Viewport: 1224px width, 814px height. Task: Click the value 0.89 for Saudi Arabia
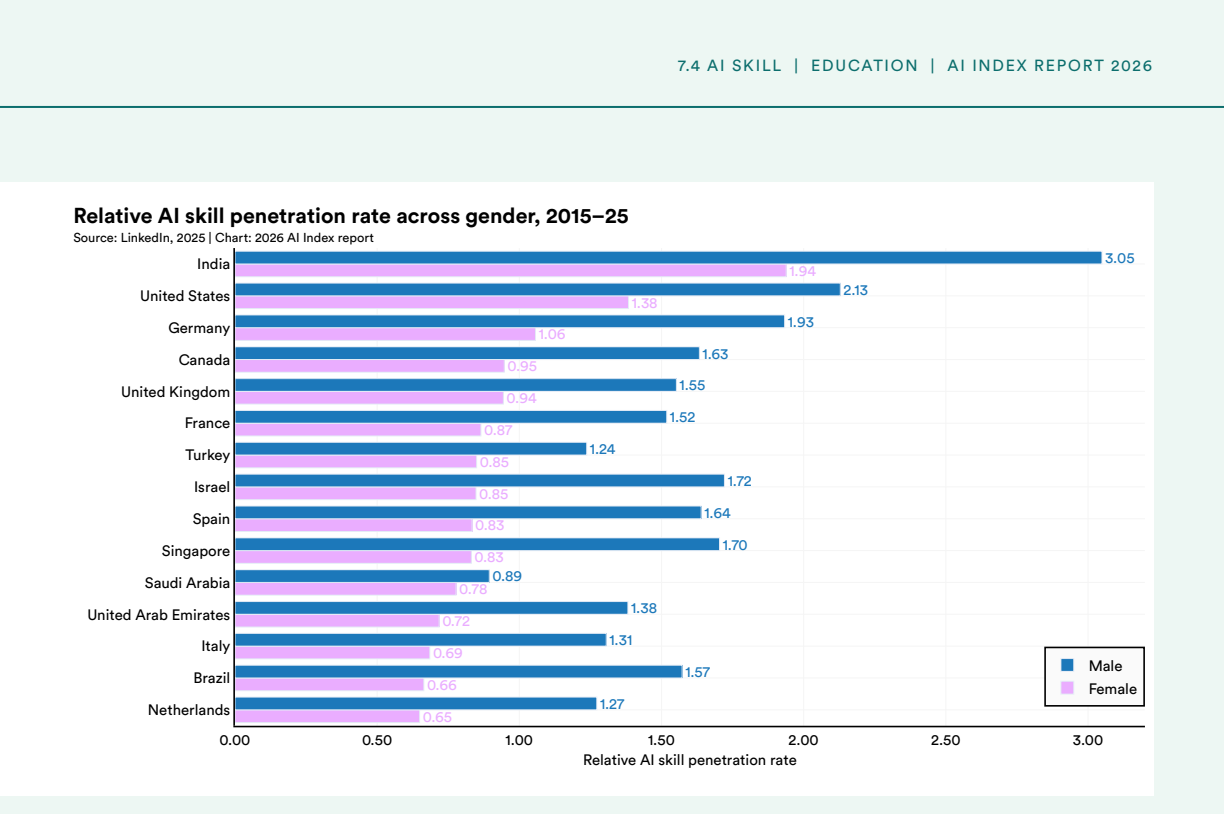[x=507, y=576]
